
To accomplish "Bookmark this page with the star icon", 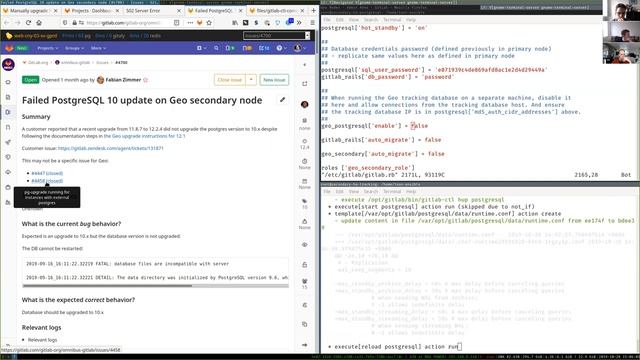I will coord(209,23).
